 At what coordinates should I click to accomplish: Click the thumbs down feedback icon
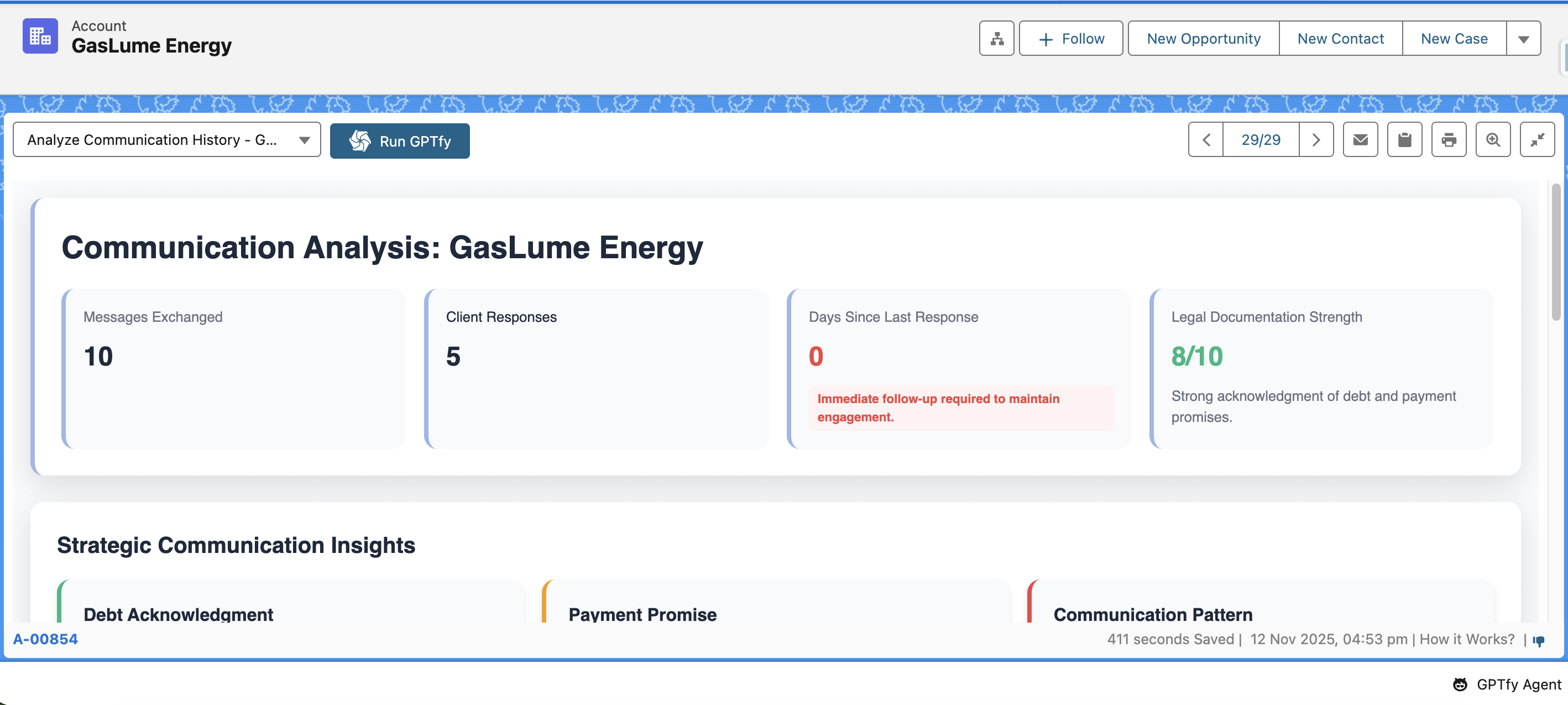1539,640
